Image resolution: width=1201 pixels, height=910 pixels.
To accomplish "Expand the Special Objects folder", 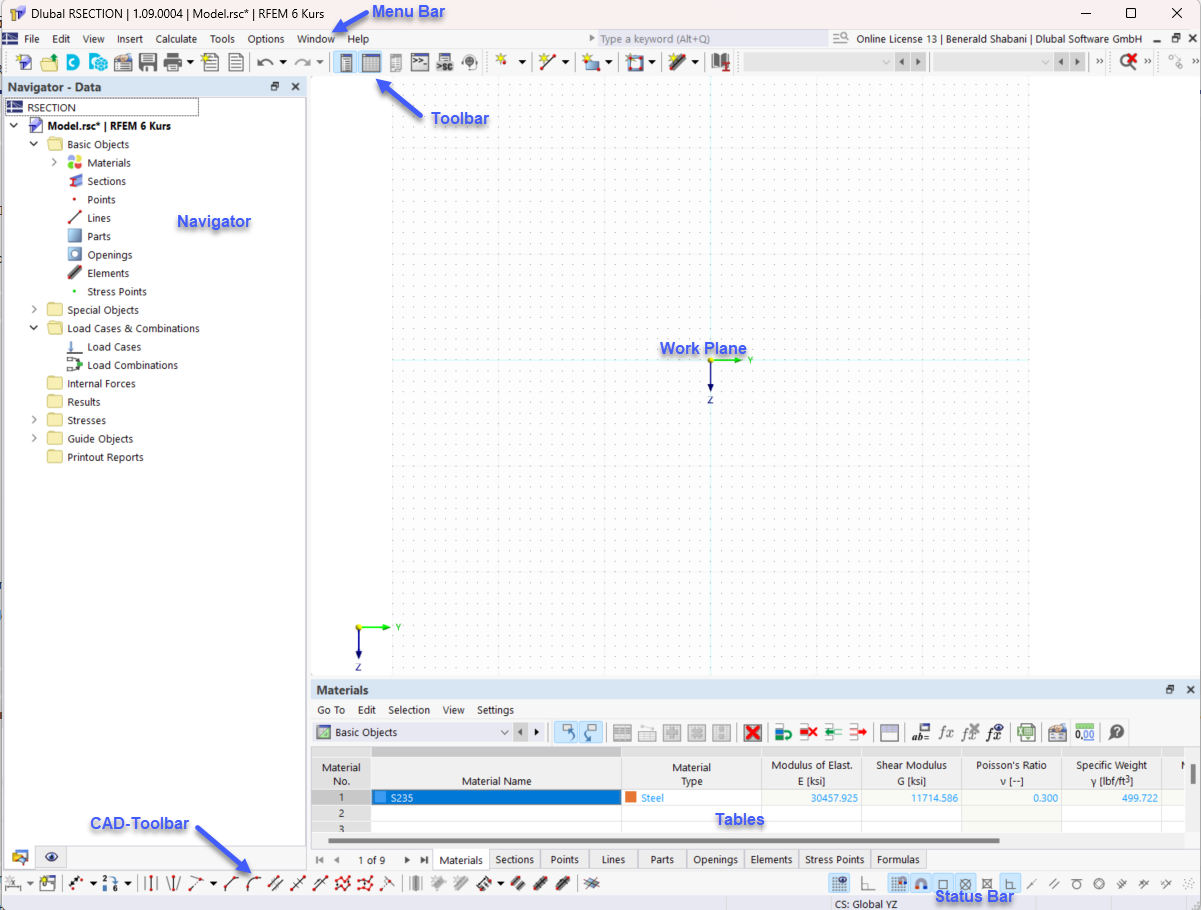I will 34,310.
